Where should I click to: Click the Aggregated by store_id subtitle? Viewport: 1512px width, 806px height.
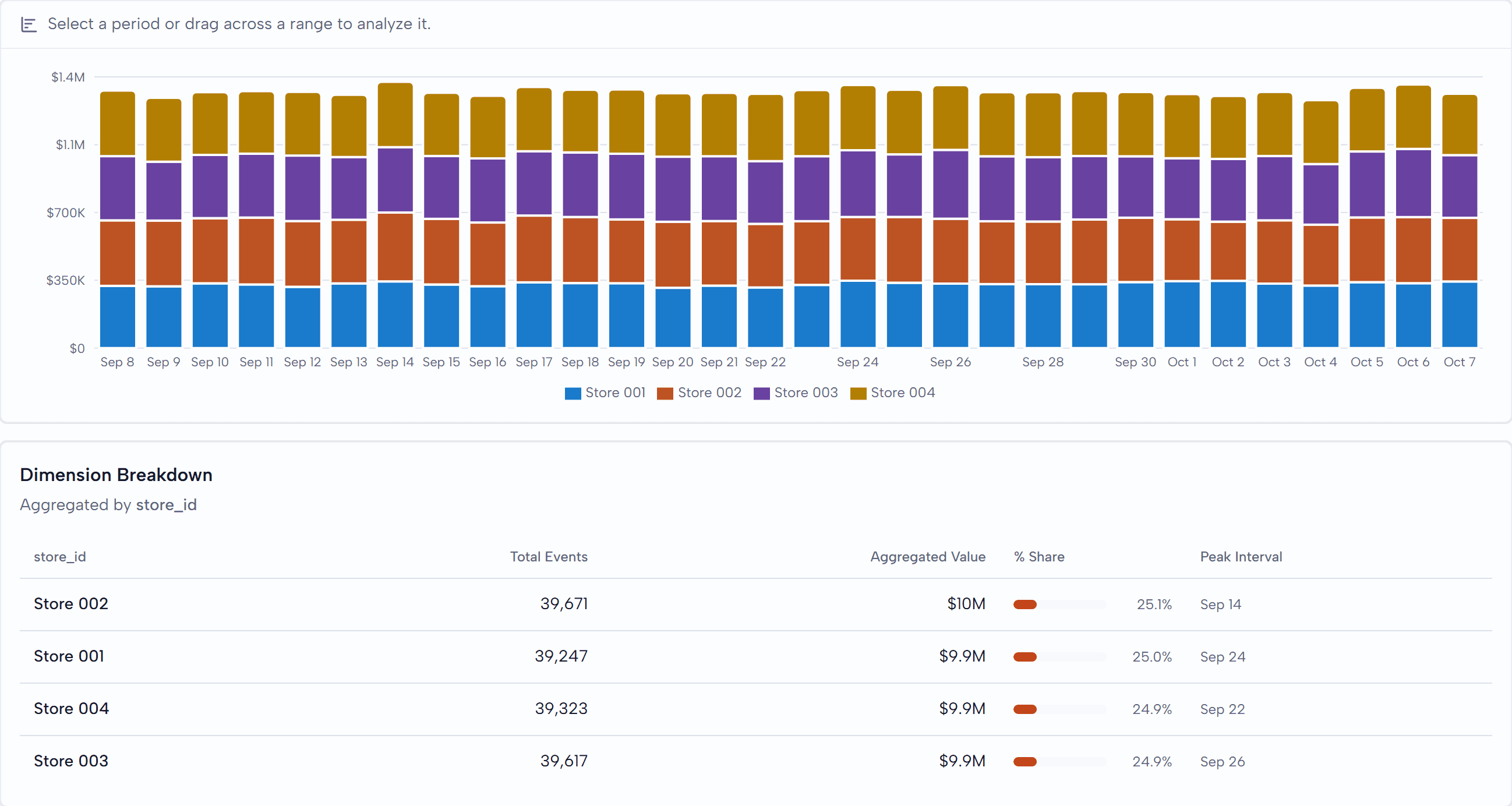point(108,505)
